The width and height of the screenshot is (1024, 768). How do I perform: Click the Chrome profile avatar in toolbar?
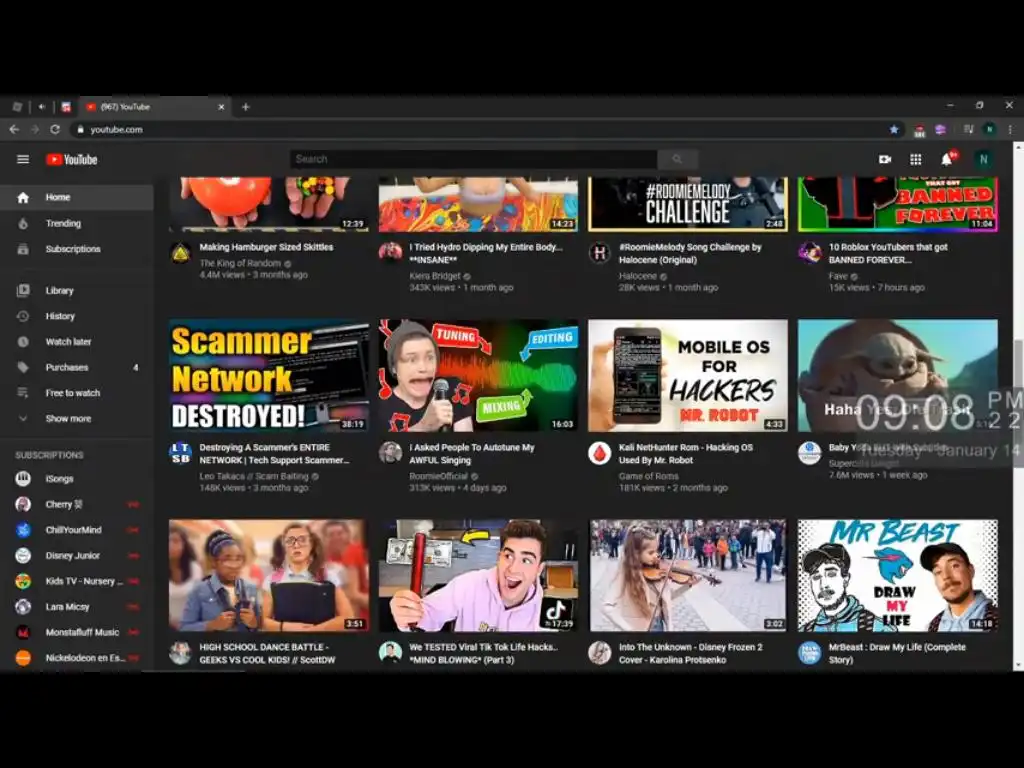click(x=989, y=129)
